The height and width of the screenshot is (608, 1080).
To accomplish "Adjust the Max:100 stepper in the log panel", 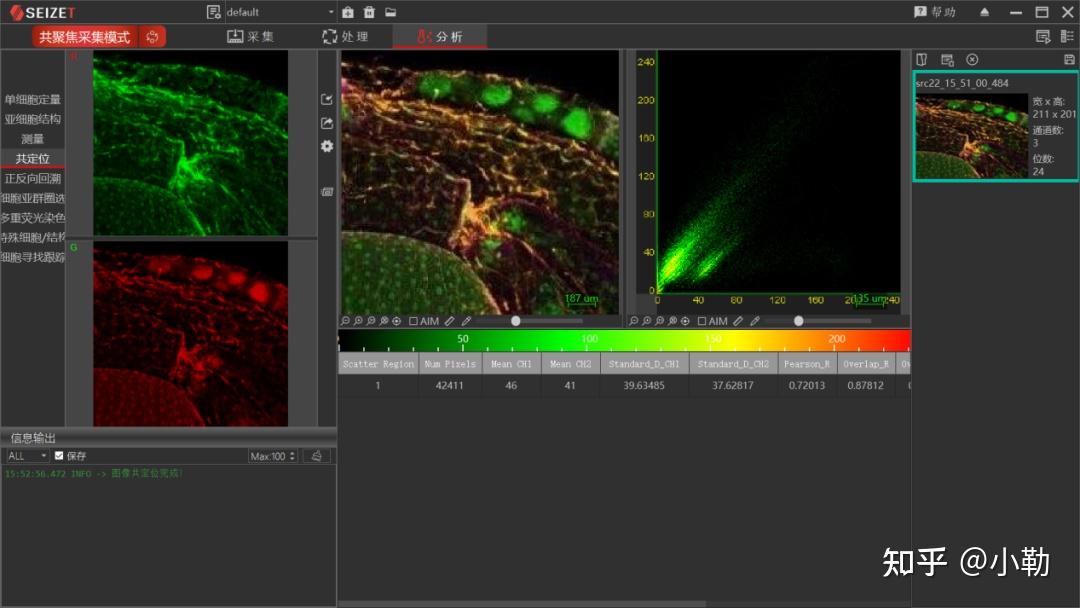I will click(x=292, y=456).
